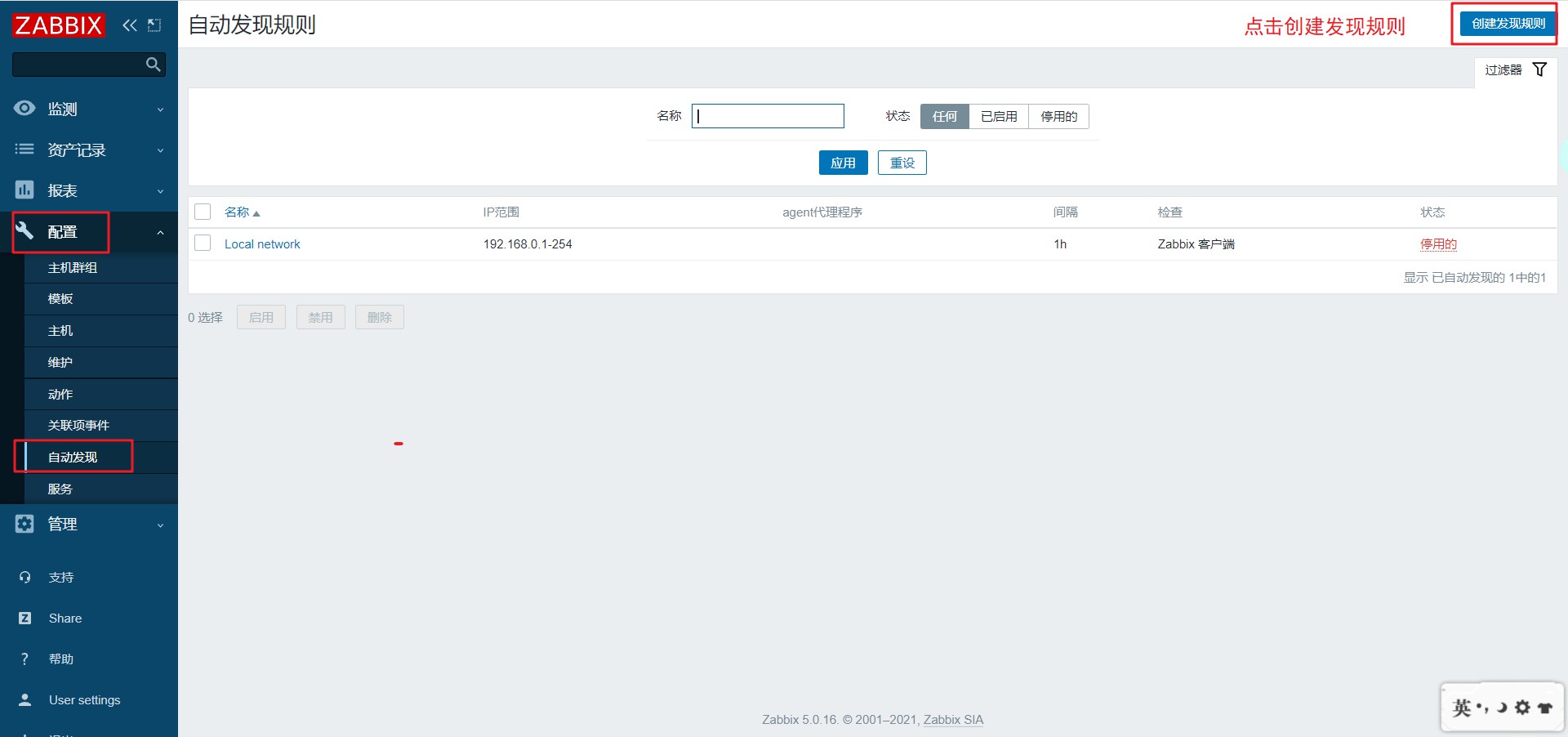1568x737 pixels.
Task: Click the User settings person icon
Action: (24, 700)
